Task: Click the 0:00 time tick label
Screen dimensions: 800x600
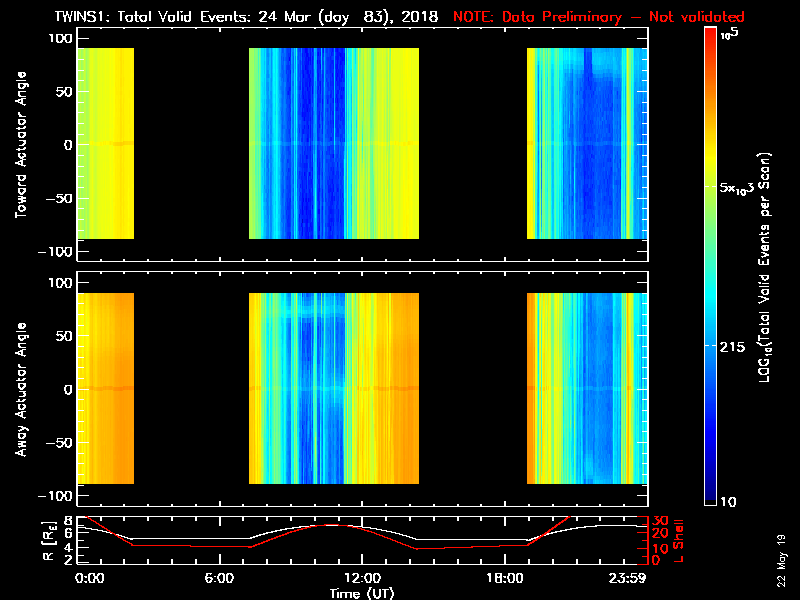Action: 89,578
